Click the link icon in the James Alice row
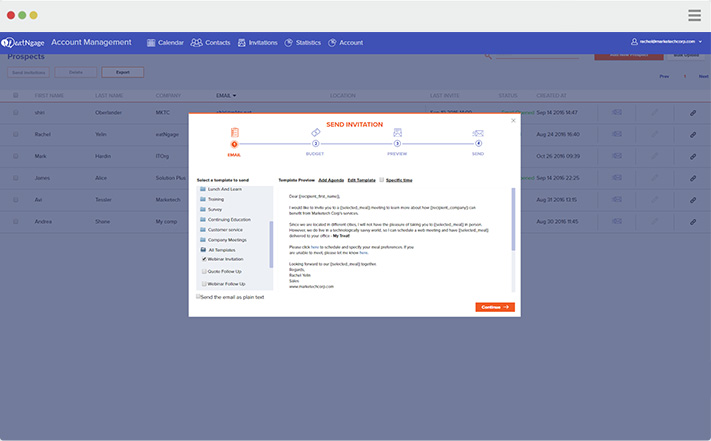711x441 pixels. 693,178
